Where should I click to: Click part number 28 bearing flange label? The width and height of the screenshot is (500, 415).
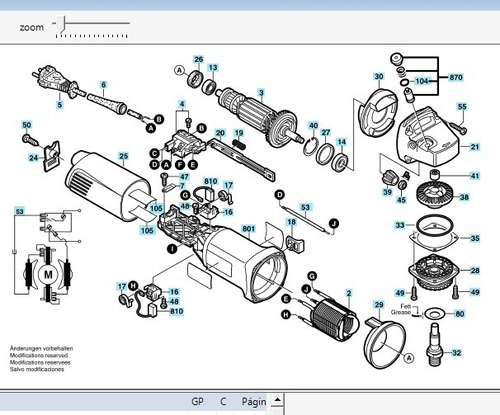(x=475, y=270)
